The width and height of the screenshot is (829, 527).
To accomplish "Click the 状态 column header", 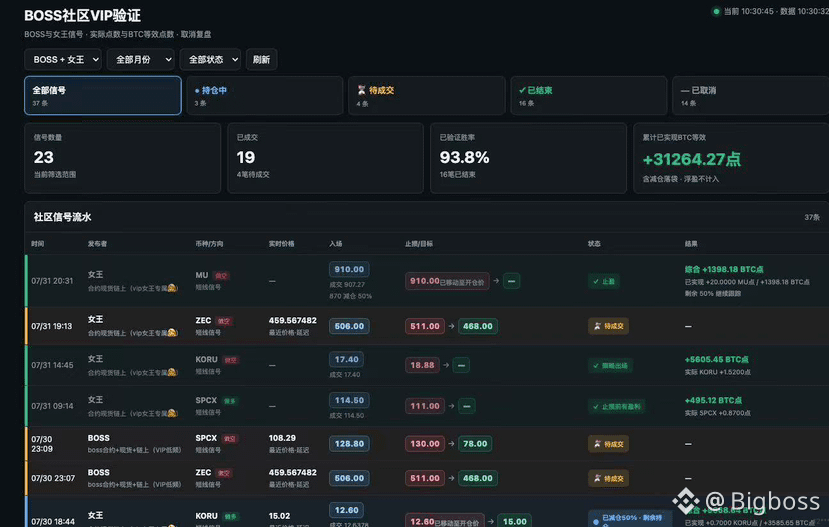I will click(x=594, y=244).
